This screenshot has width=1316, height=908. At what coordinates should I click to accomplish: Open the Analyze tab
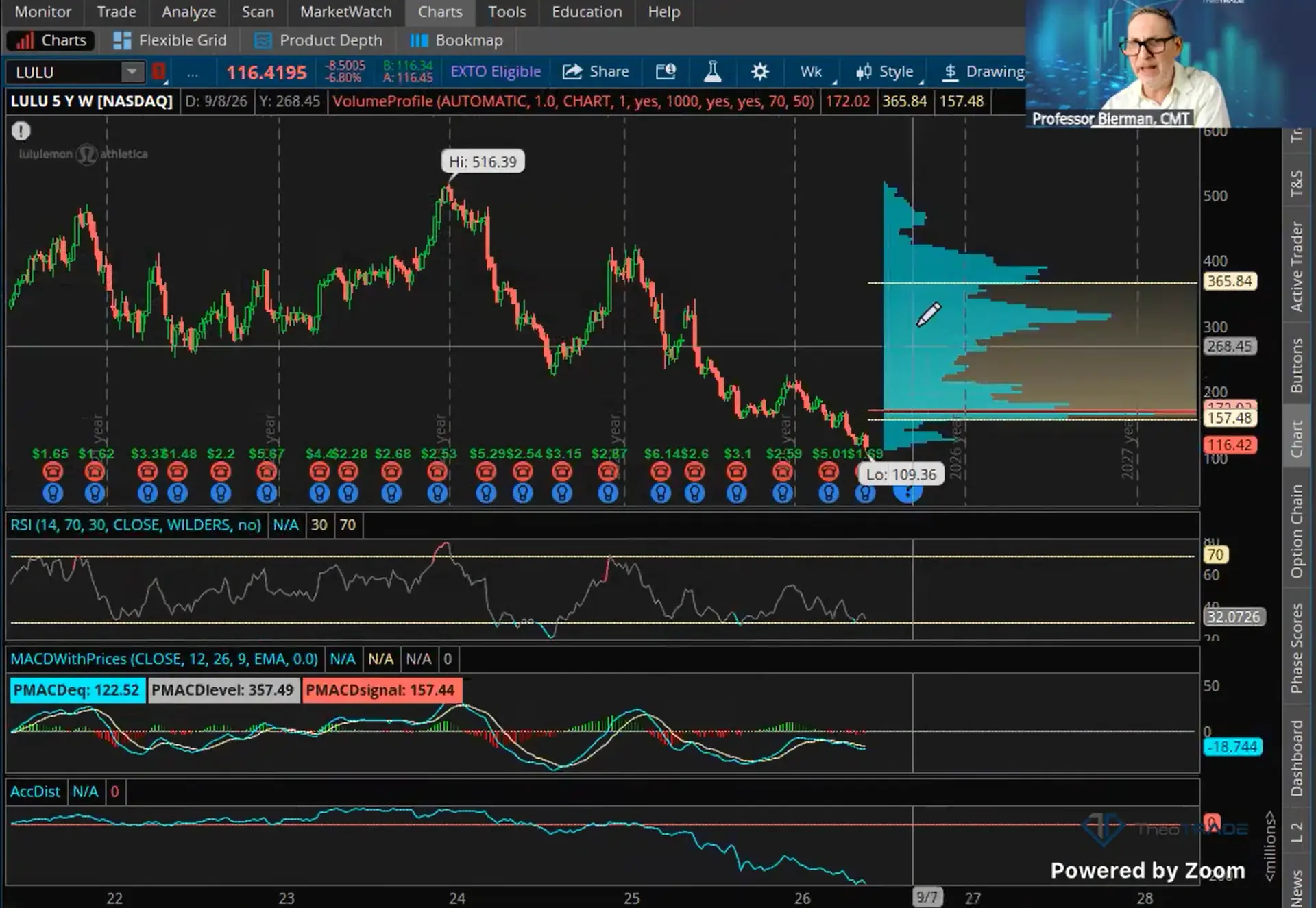point(188,12)
